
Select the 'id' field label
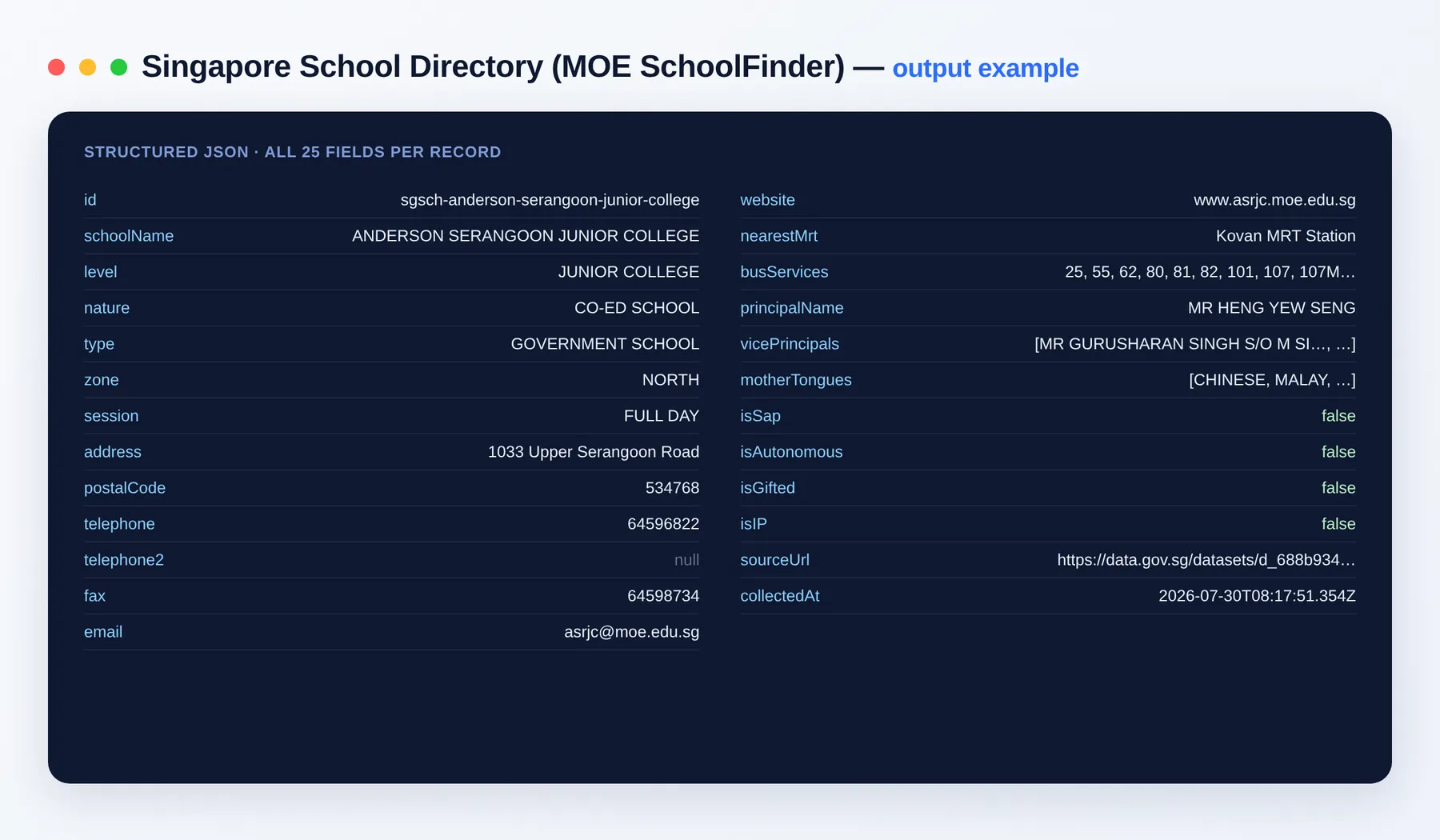click(90, 200)
